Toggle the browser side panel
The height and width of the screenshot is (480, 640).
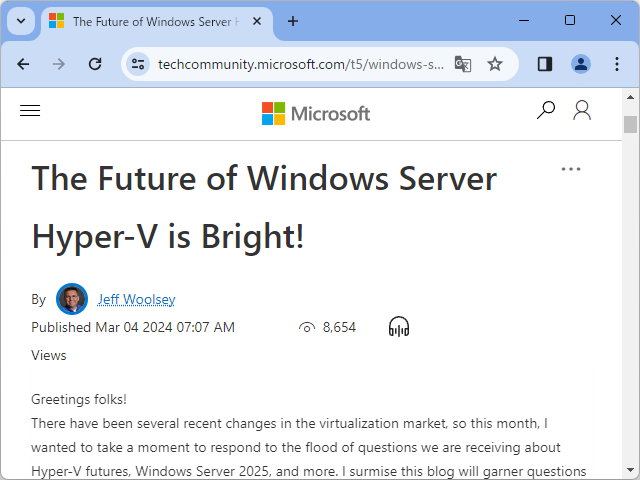[545, 64]
